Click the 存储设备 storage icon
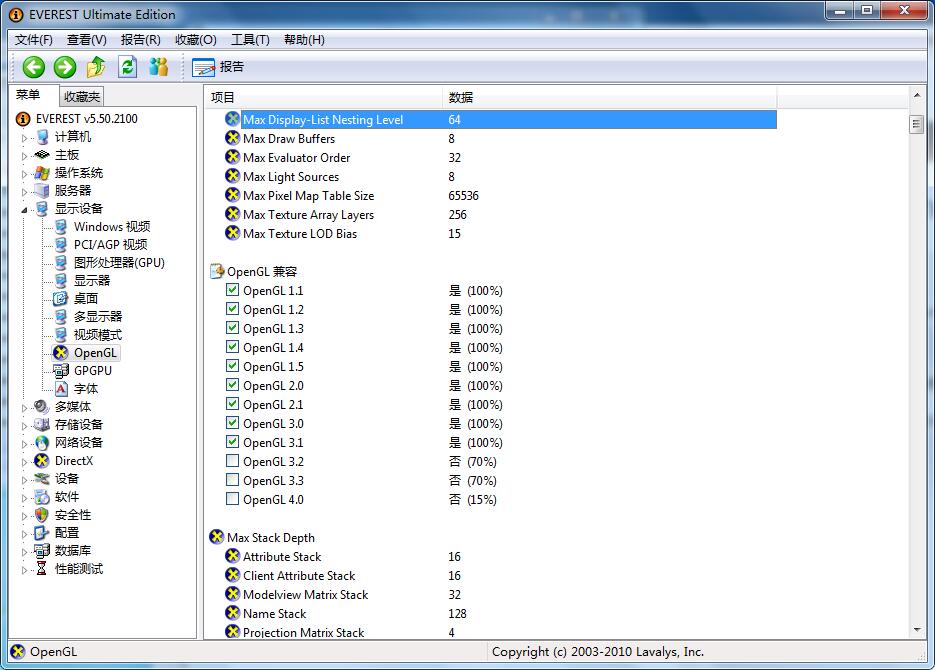 pyautogui.click(x=42, y=424)
